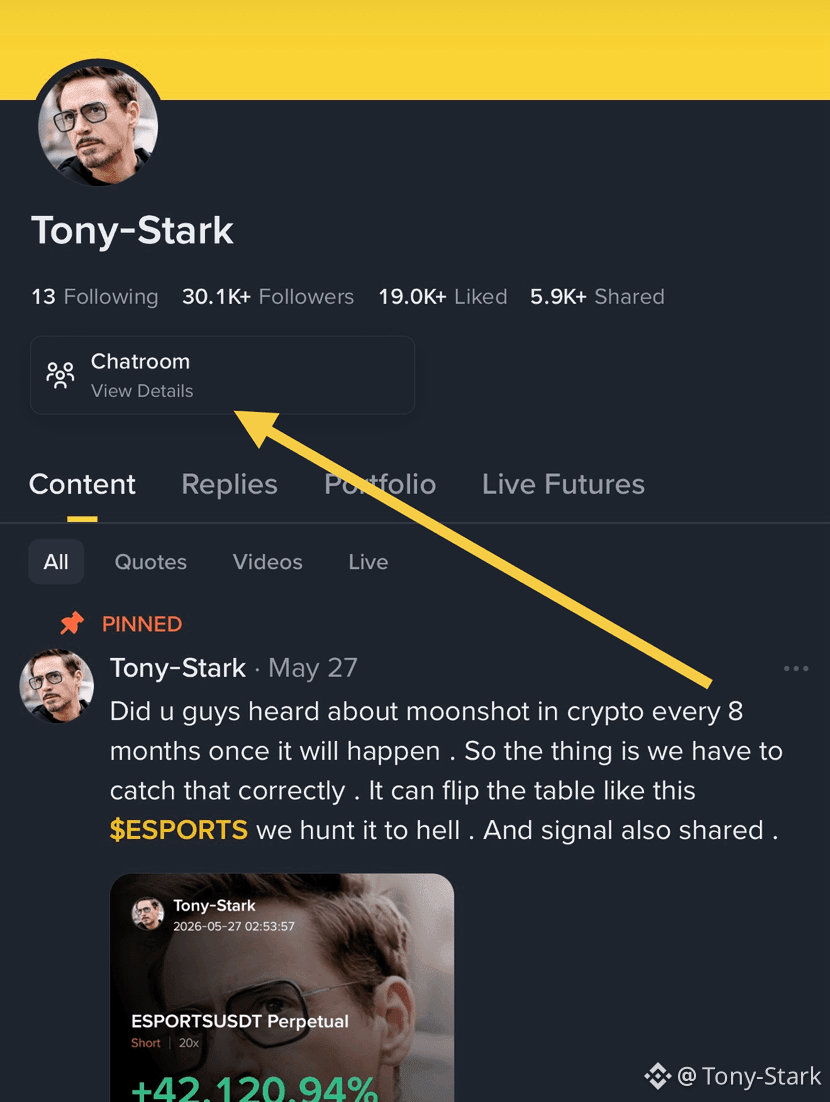The width and height of the screenshot is (830, 1102).
Task: Filter posts by Live
Action: (368, 562)
